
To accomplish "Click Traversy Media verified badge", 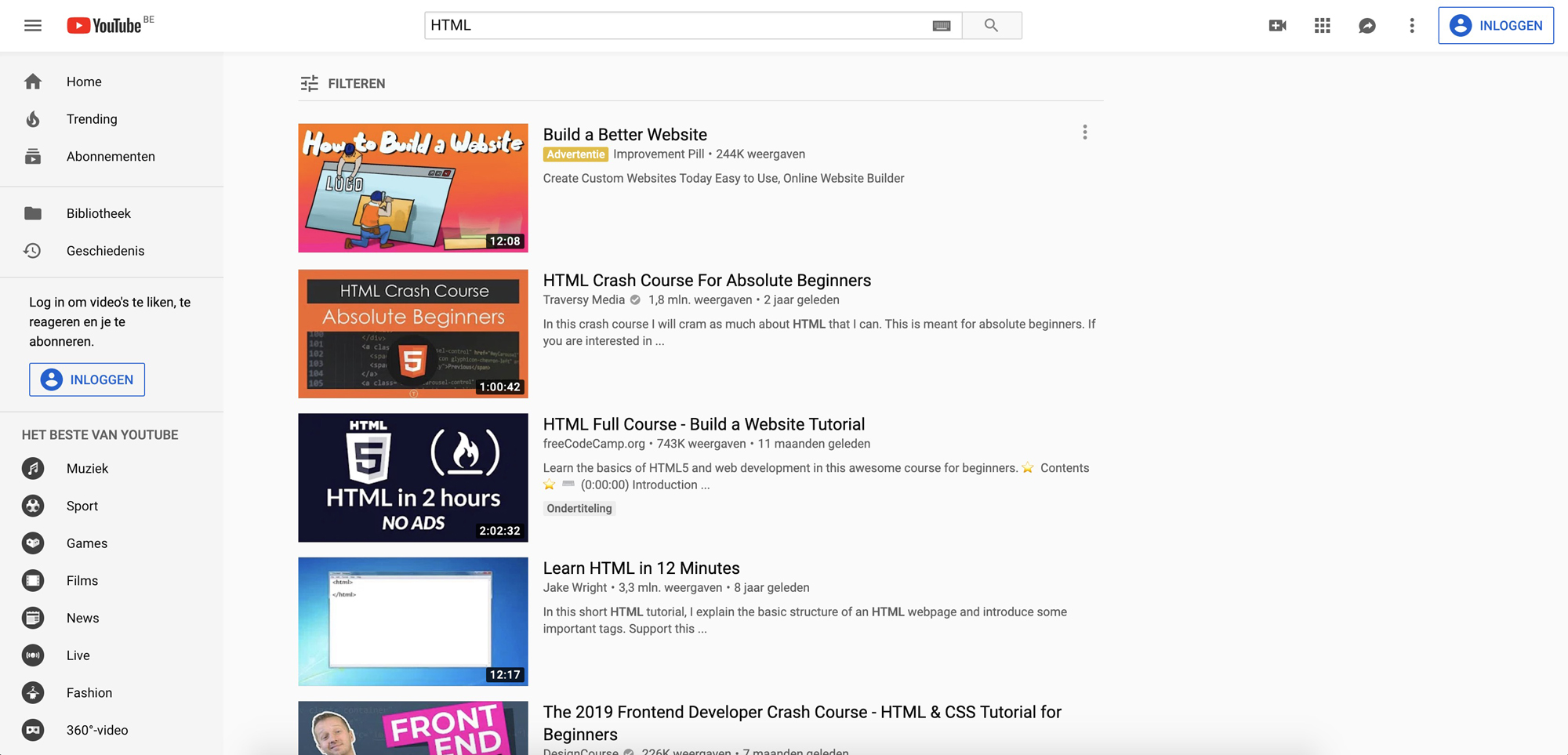I will pyautogui.click(x=635, y=299).
